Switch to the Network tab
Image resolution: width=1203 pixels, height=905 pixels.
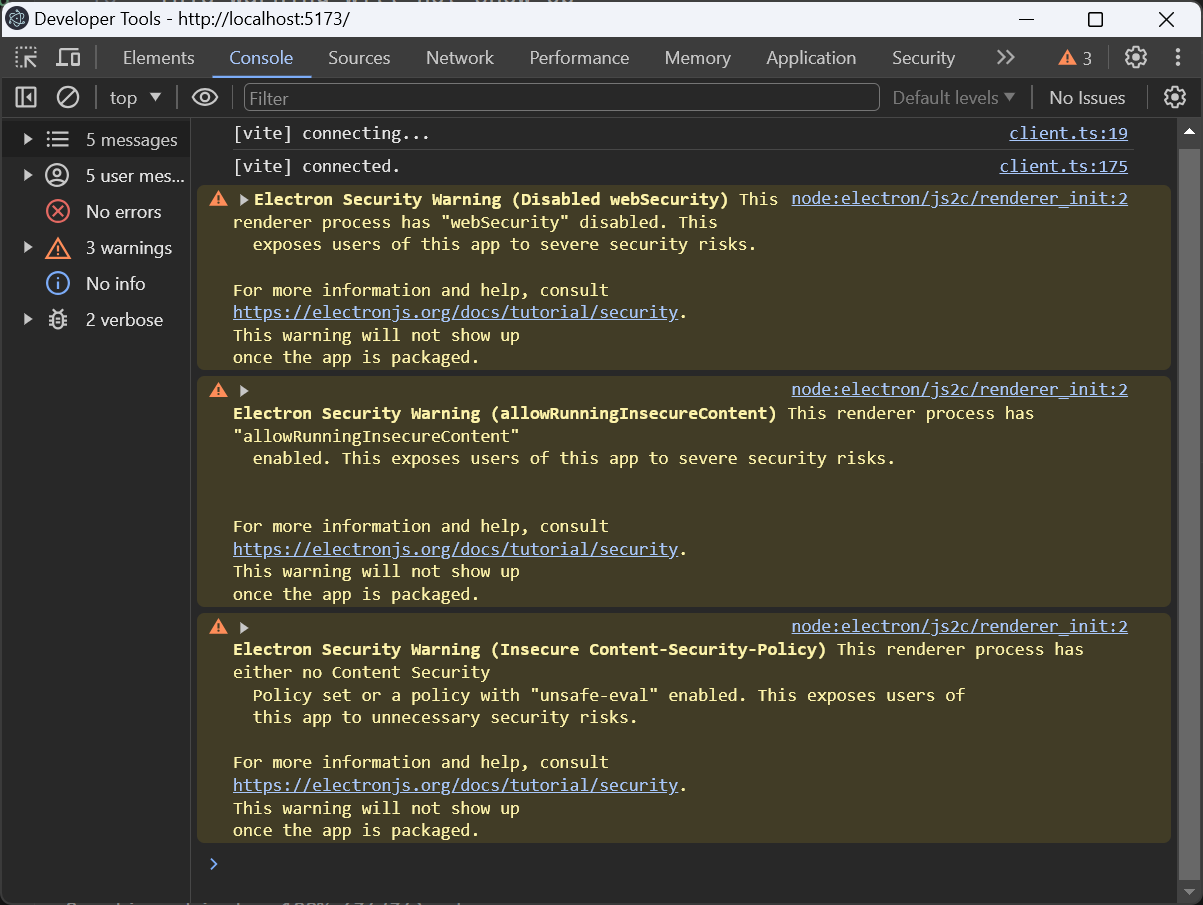tap(460, 58)
